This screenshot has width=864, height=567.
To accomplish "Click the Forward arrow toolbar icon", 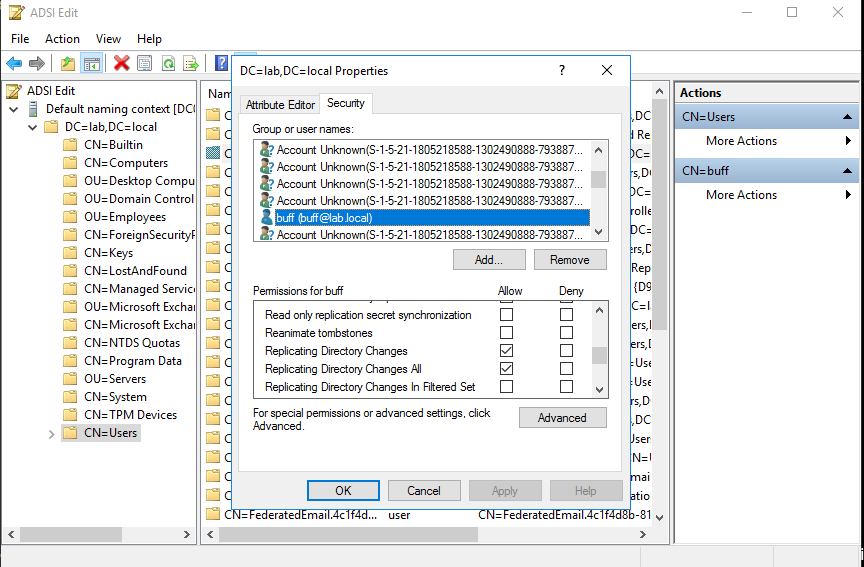I will 36,63.
